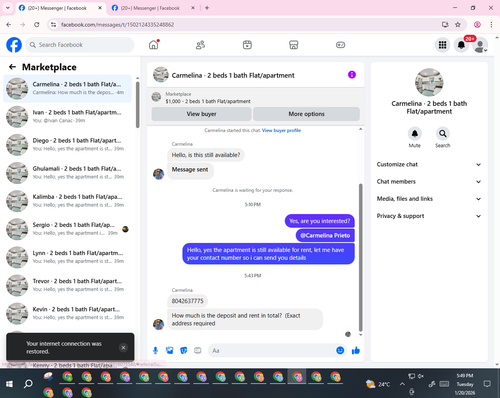
Task: Toggle conversation information panel with purple icon
Action: click(x=352, y=75)
